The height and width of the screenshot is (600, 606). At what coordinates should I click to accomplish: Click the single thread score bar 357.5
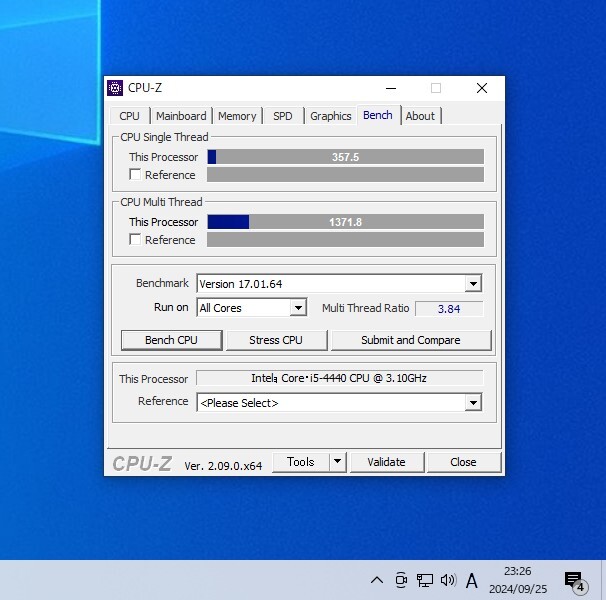click(346, 157)
